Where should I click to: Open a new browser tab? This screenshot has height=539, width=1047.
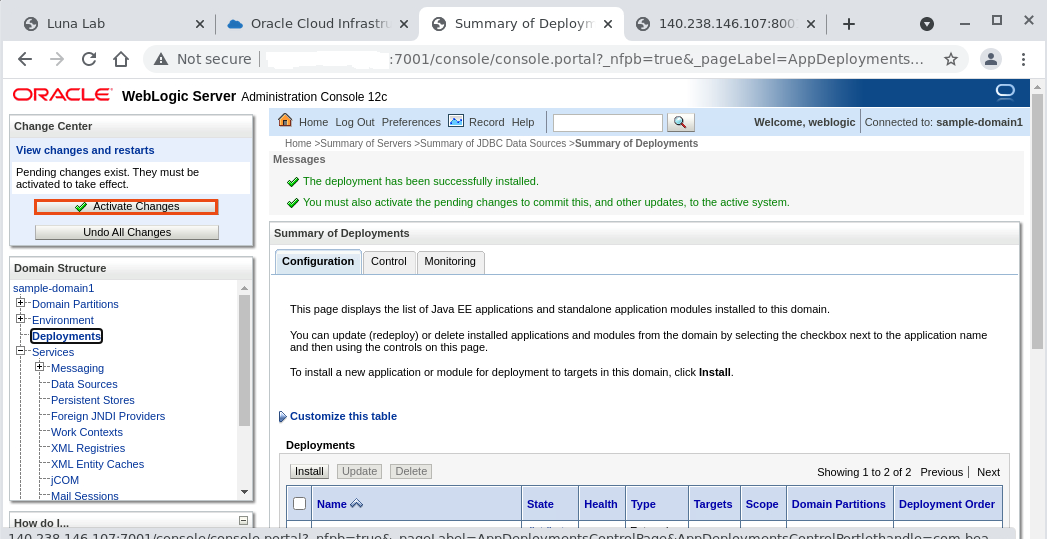click(x=849, y=24)
